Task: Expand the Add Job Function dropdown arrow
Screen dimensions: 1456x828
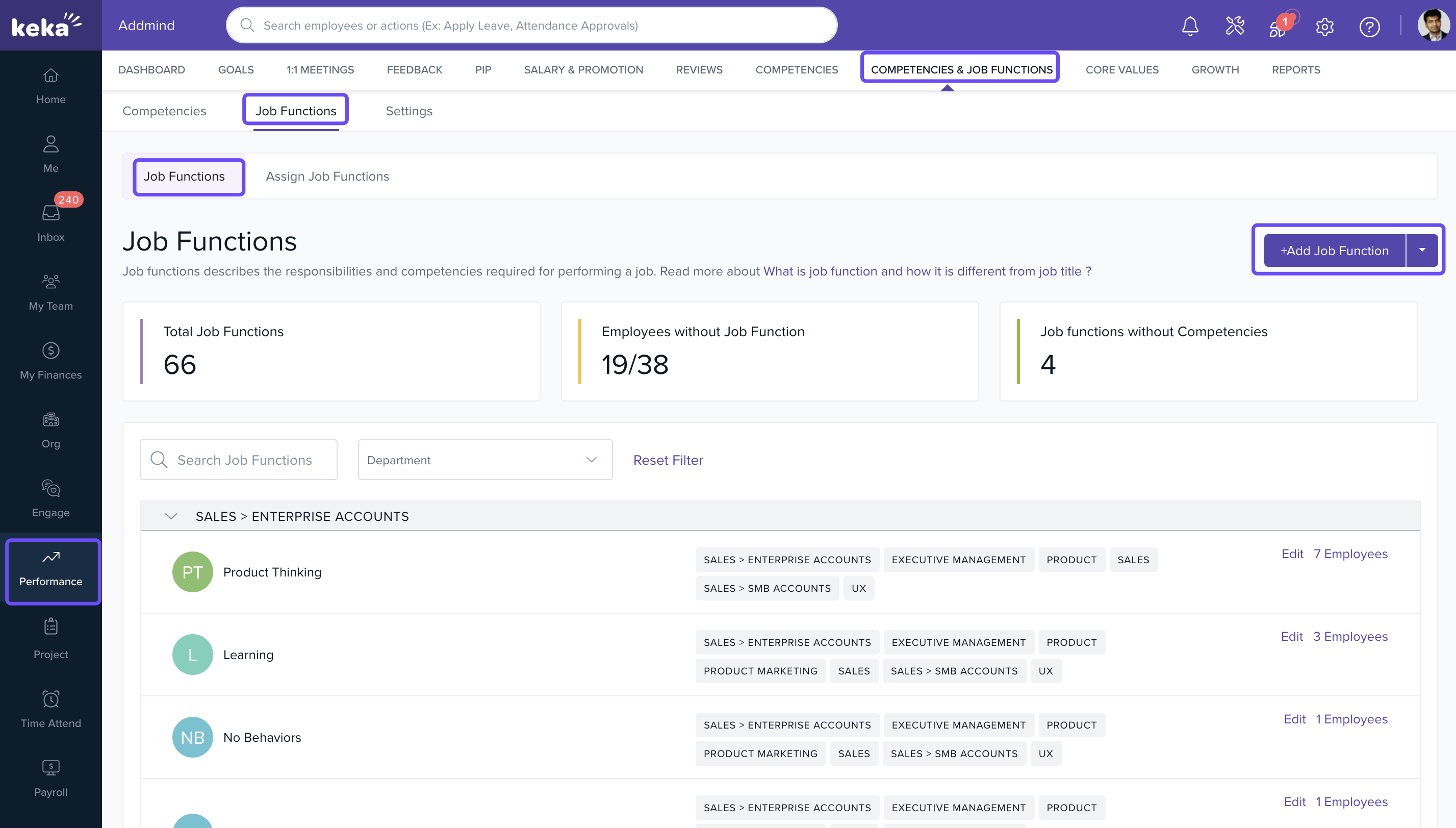Action: 1422,250
